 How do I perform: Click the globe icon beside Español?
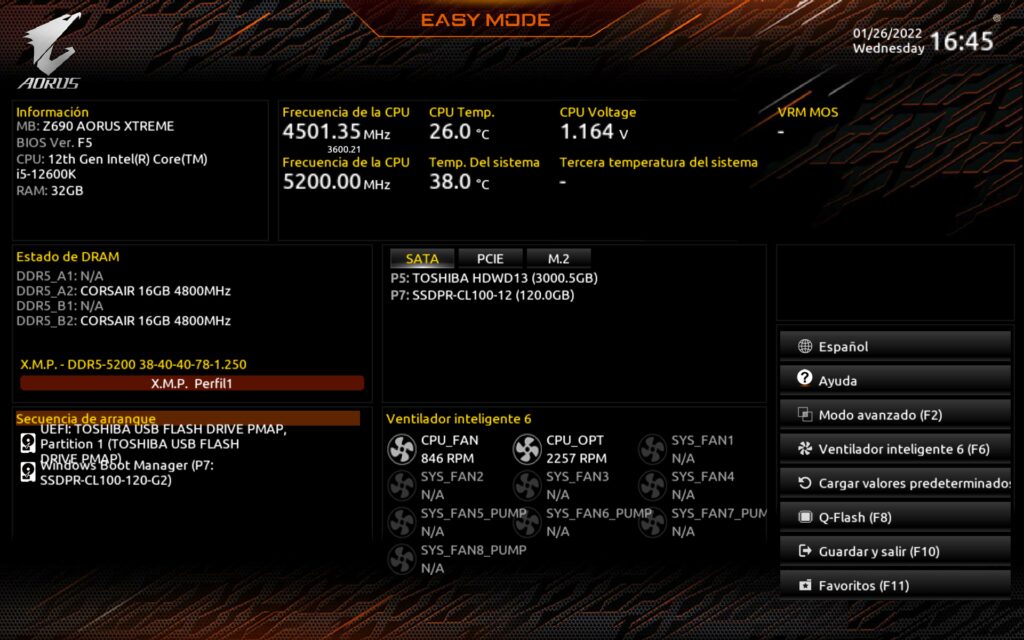(x=805, y=346)
